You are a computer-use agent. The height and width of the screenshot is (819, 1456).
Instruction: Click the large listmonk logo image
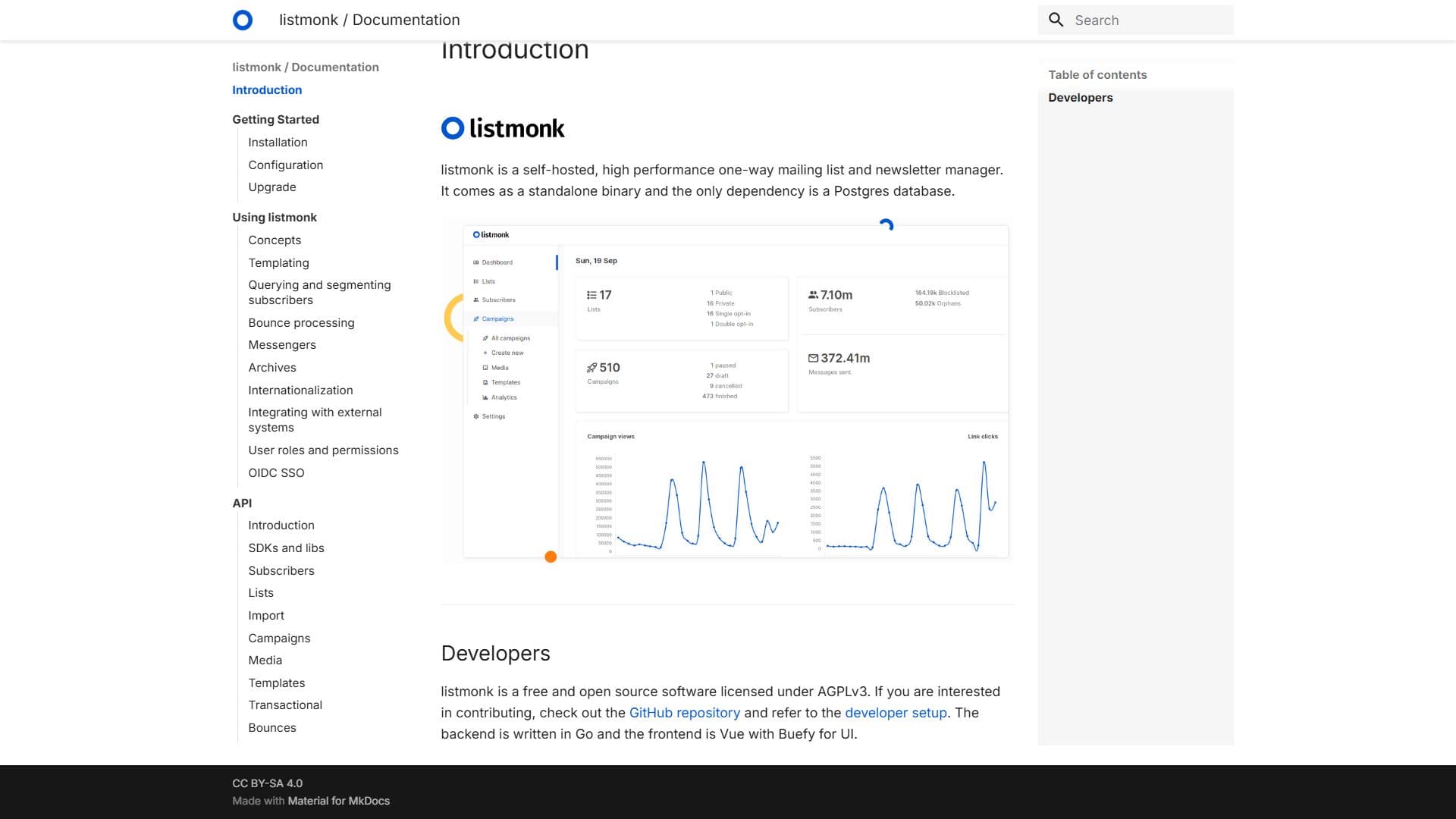503,128
